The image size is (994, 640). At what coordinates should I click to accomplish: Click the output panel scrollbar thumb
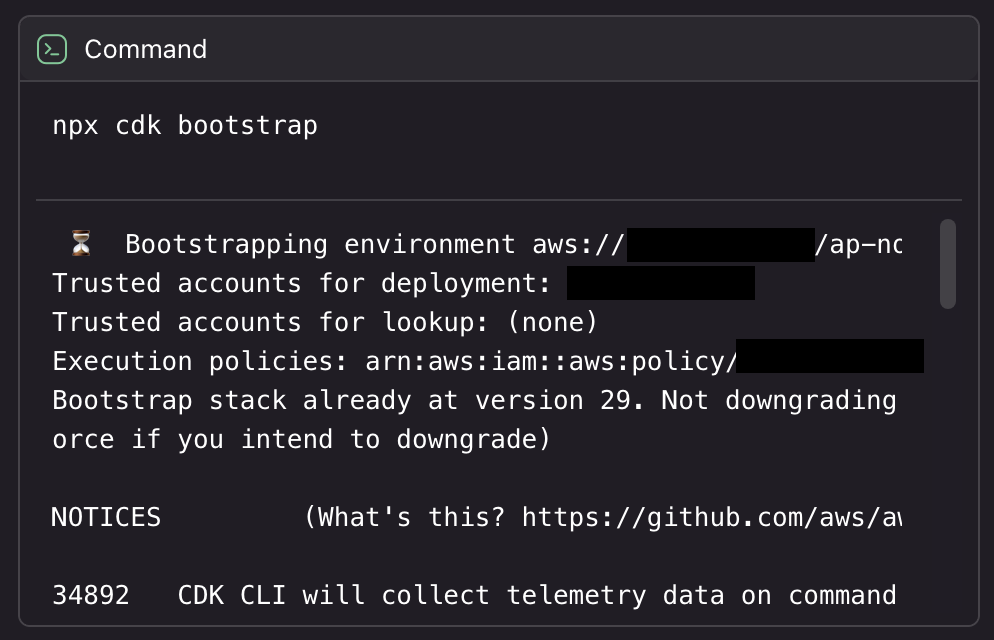[947, 264]
